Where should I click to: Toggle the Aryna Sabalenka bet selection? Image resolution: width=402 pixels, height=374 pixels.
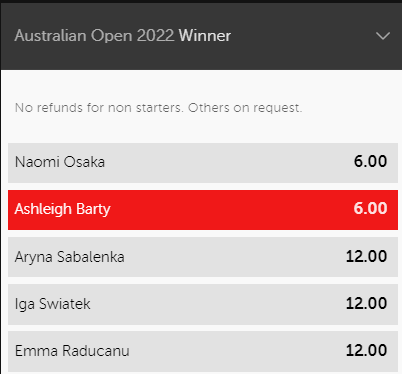click(203, 257)
